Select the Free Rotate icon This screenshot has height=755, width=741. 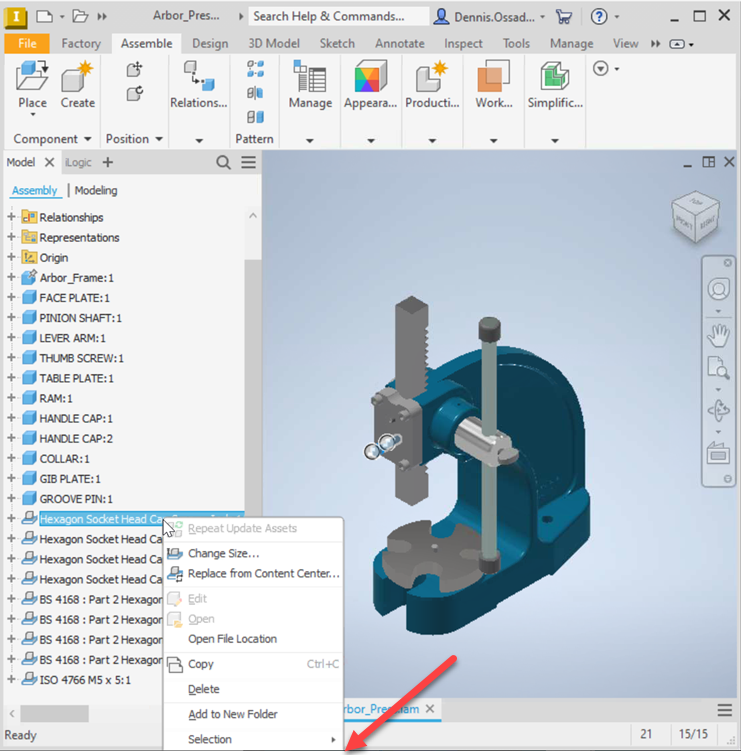[134, 93]
